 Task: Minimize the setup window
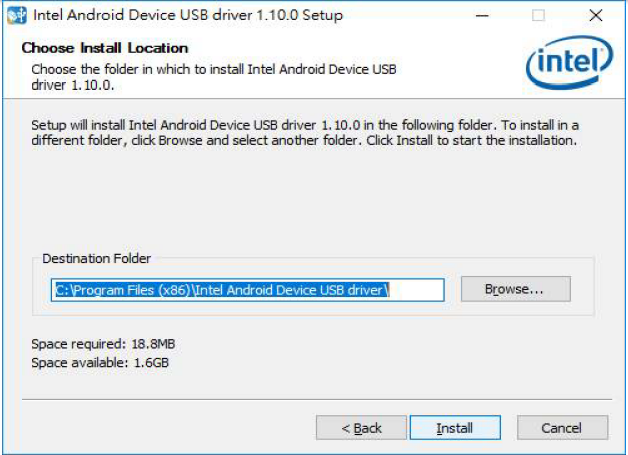(x=482, y=16)
